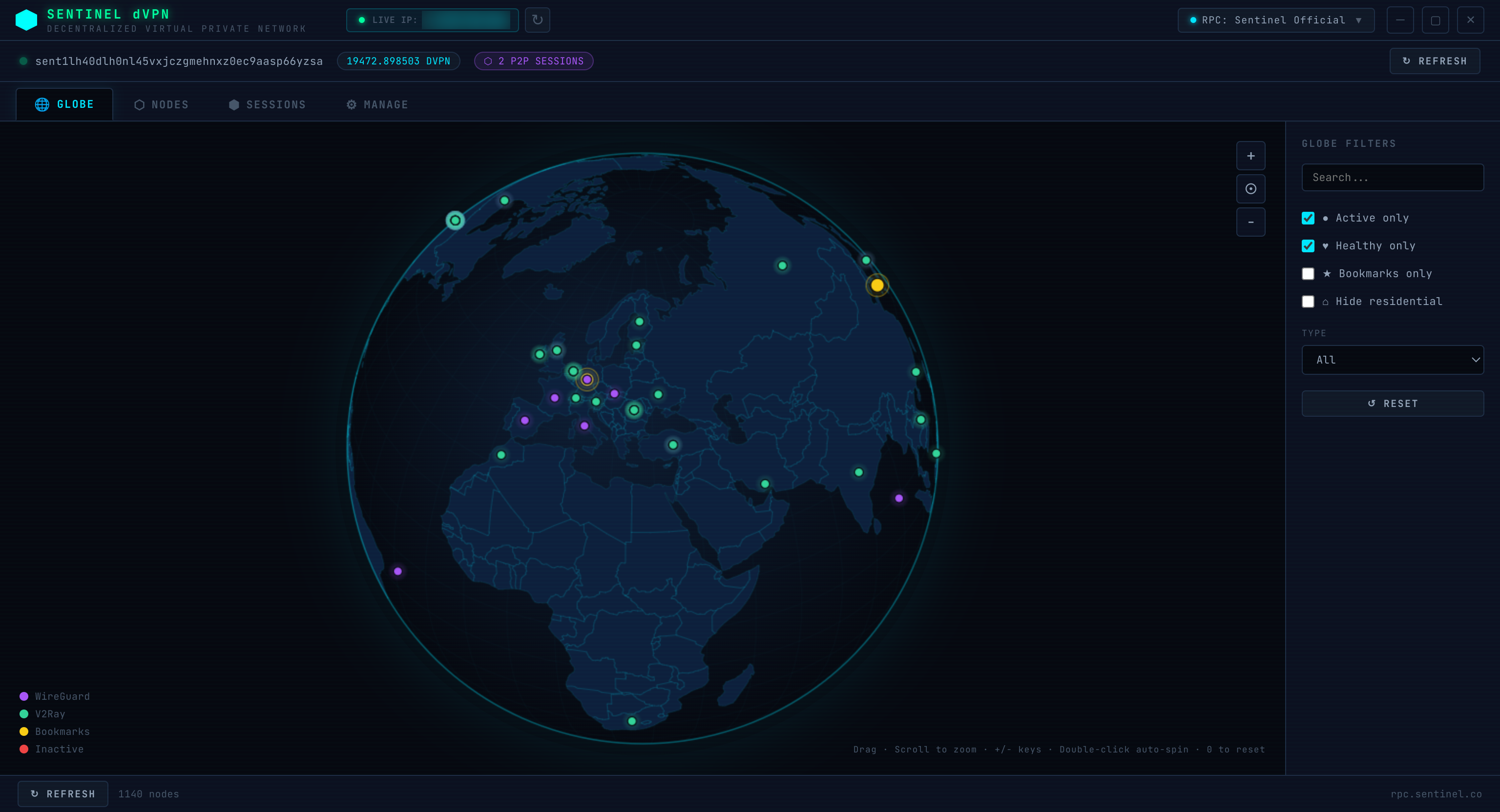Switch to the Nodes tab
This screenshot has width=1500, height=812.
[x=161, y=105]
